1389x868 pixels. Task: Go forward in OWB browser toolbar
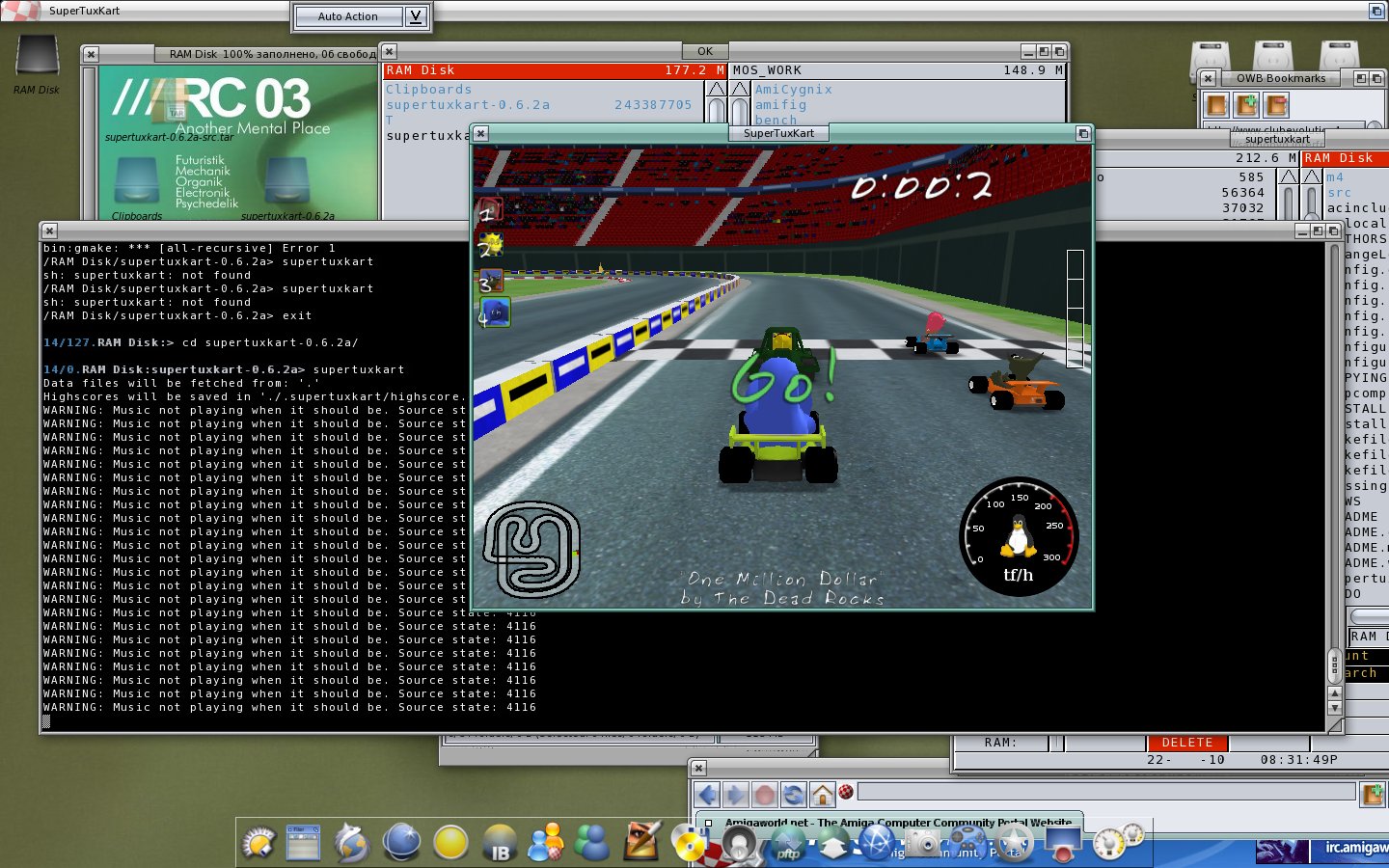coord(735,795)
